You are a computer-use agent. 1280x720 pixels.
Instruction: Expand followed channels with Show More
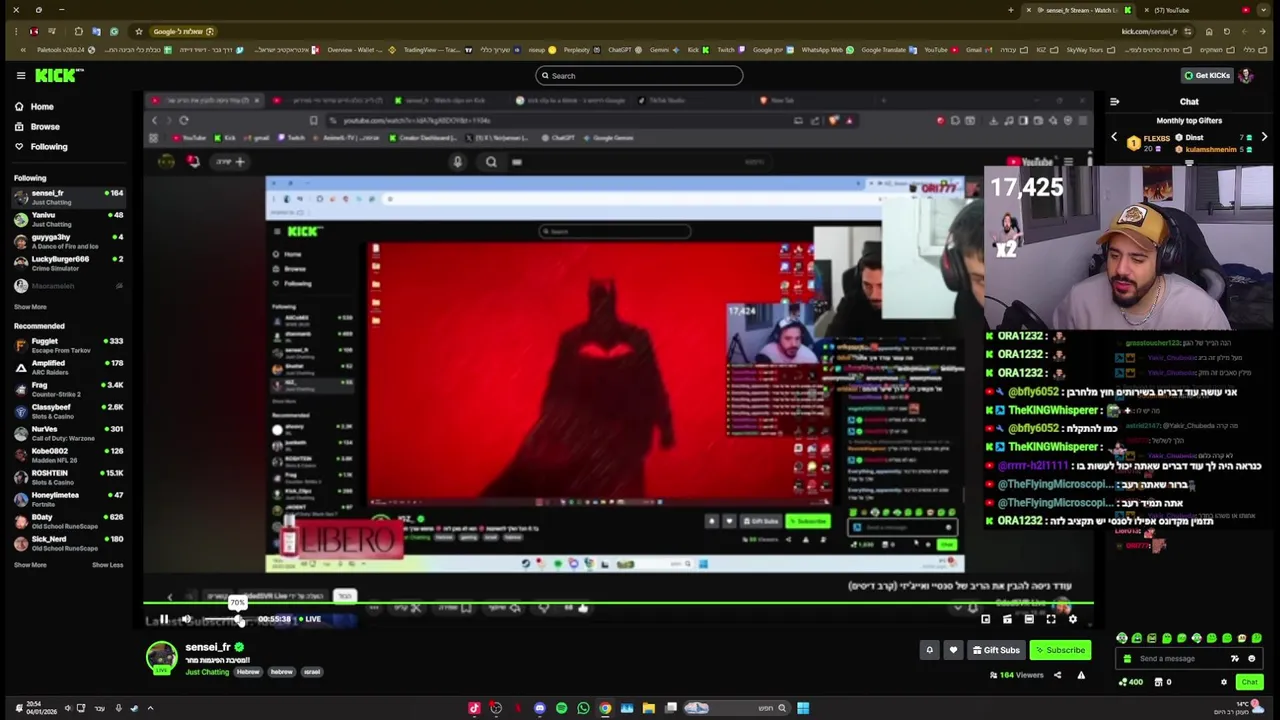(x=30, y=307)
